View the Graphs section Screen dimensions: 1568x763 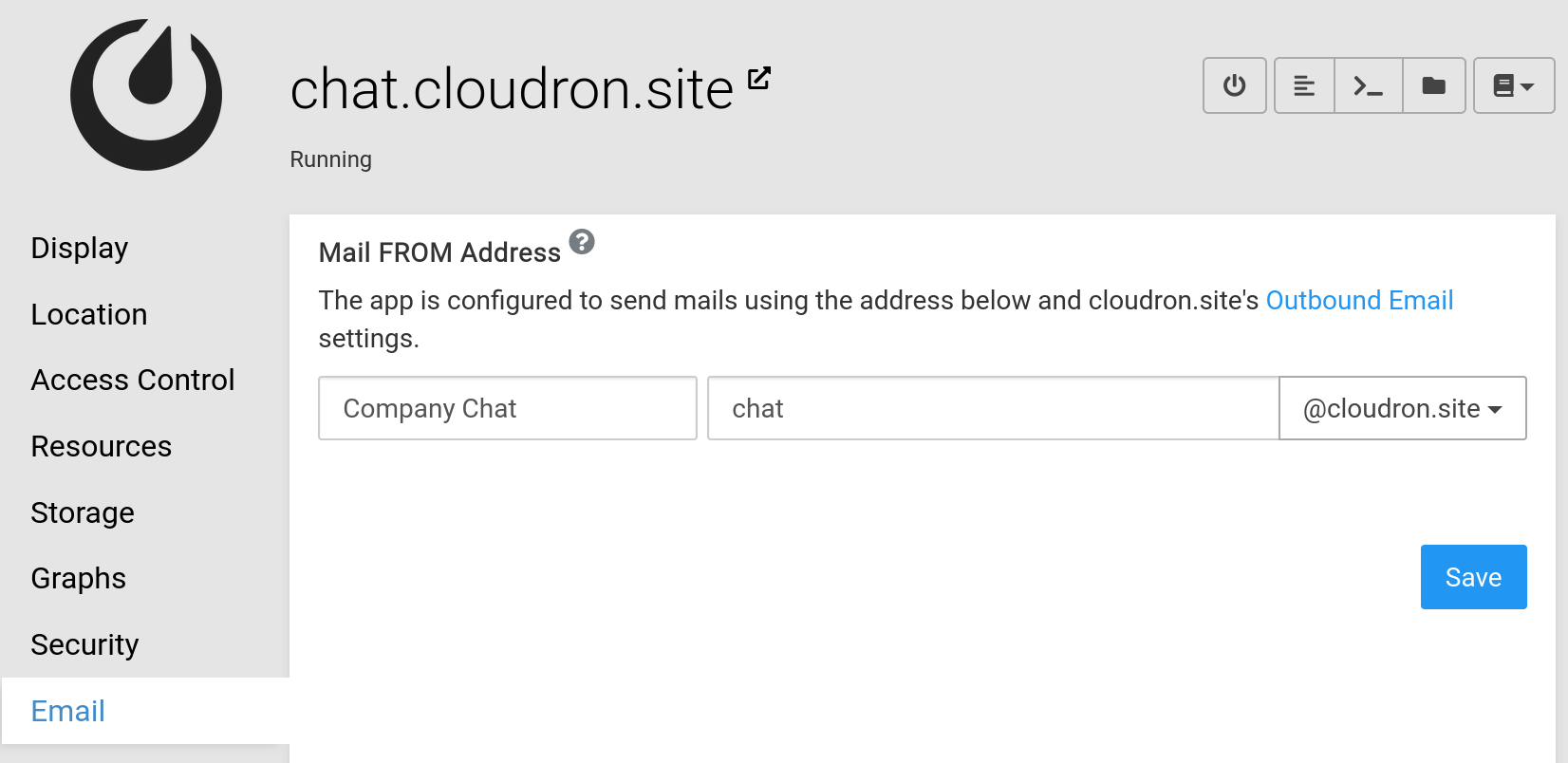[79, 578]
